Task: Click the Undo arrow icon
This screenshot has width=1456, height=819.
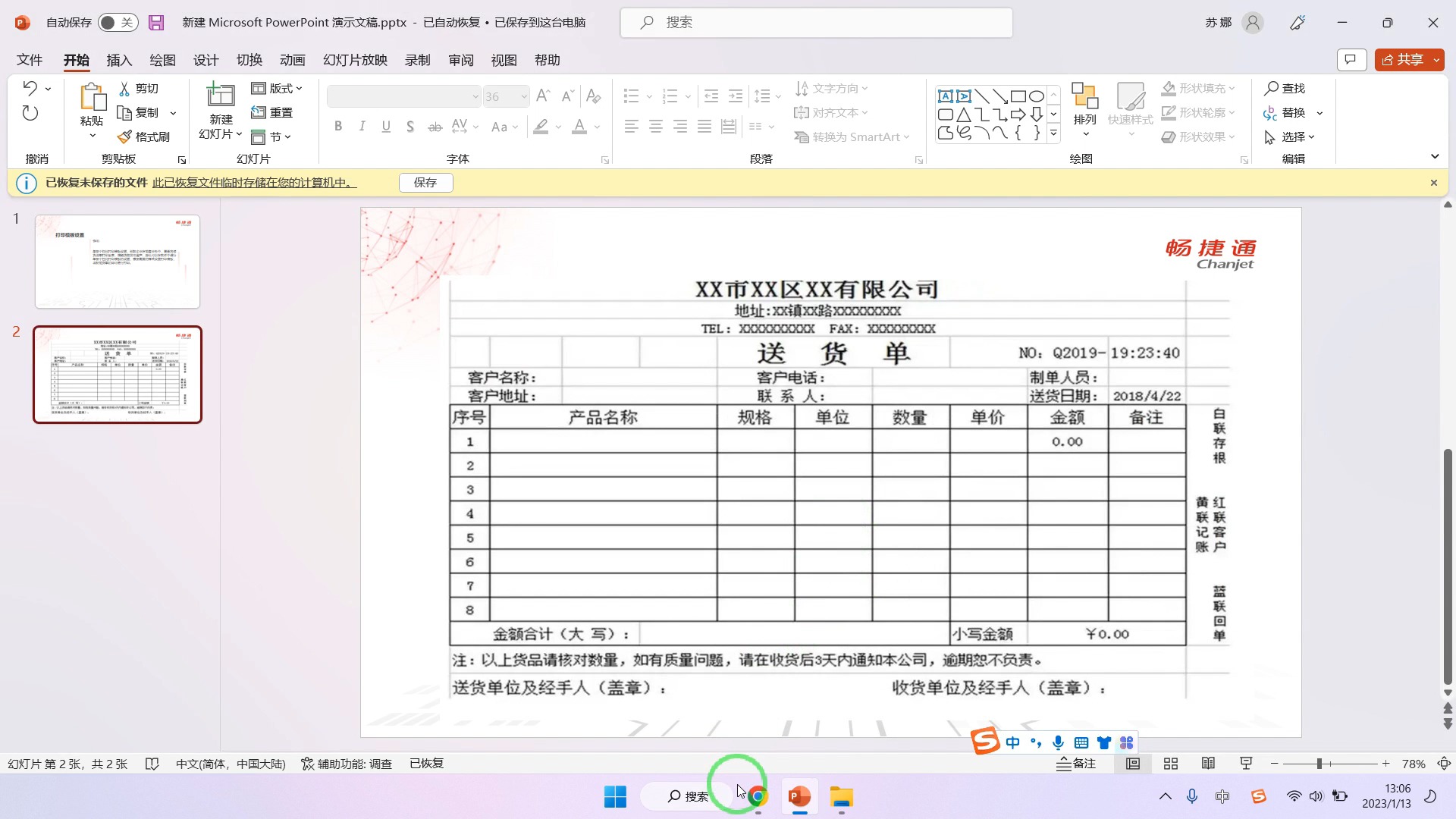Action: (30, 88)
